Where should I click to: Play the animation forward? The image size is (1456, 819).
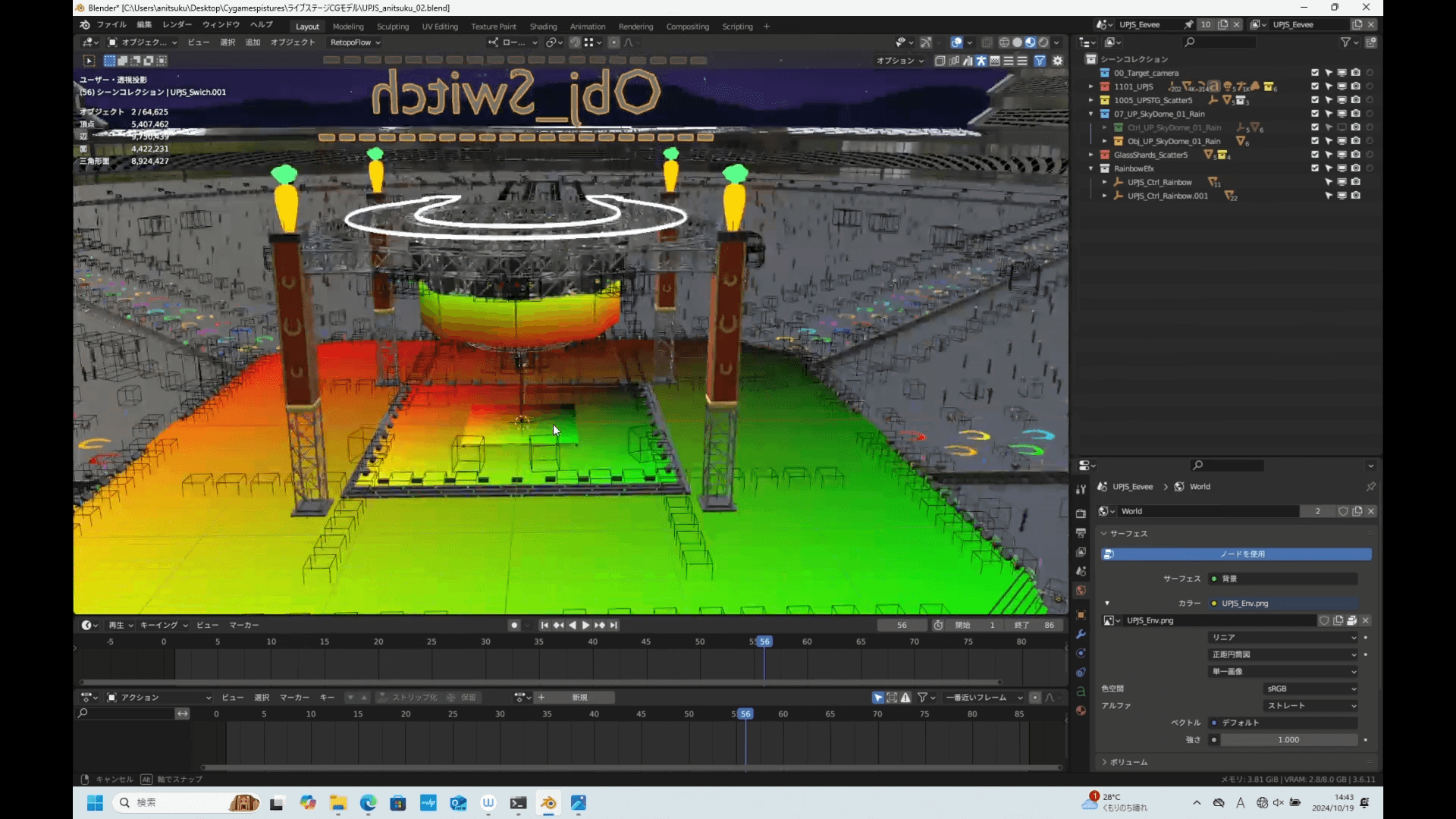pos(585,626)
